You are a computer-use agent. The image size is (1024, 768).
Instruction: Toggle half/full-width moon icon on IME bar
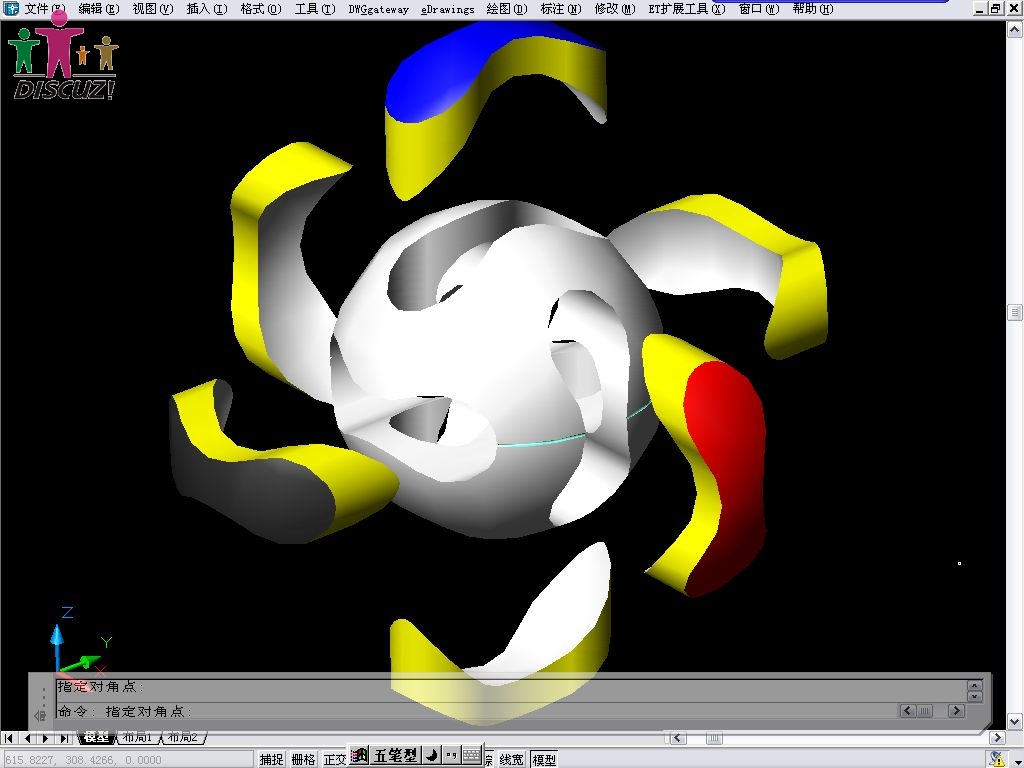tap(431, 755)
